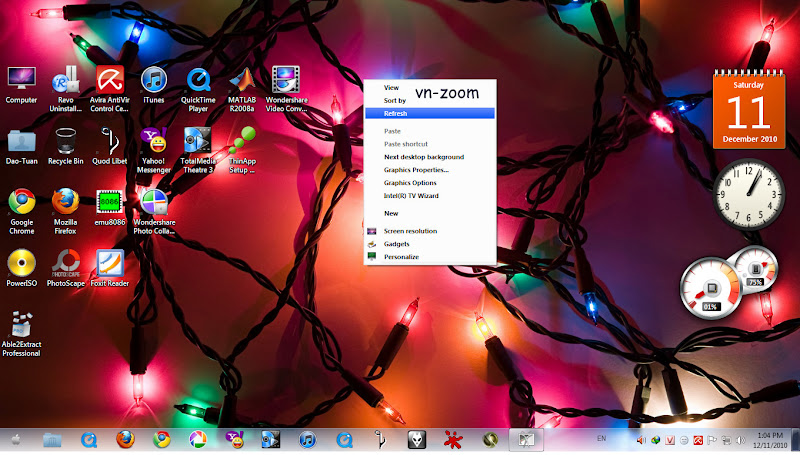Screen dimensions: 800x455
Task: Select the Dao-Tuan user folder icon
Action: coord(21,147)
